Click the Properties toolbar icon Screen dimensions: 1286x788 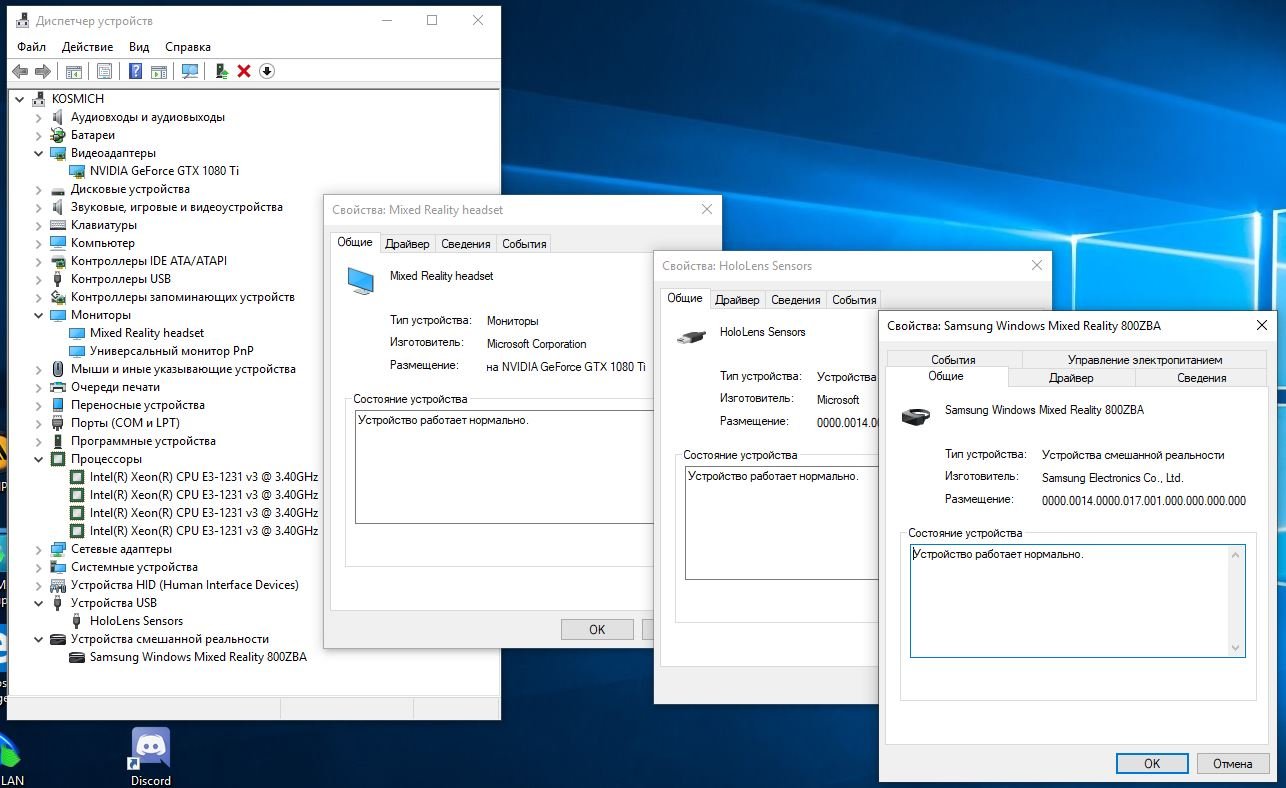point(104,71)
